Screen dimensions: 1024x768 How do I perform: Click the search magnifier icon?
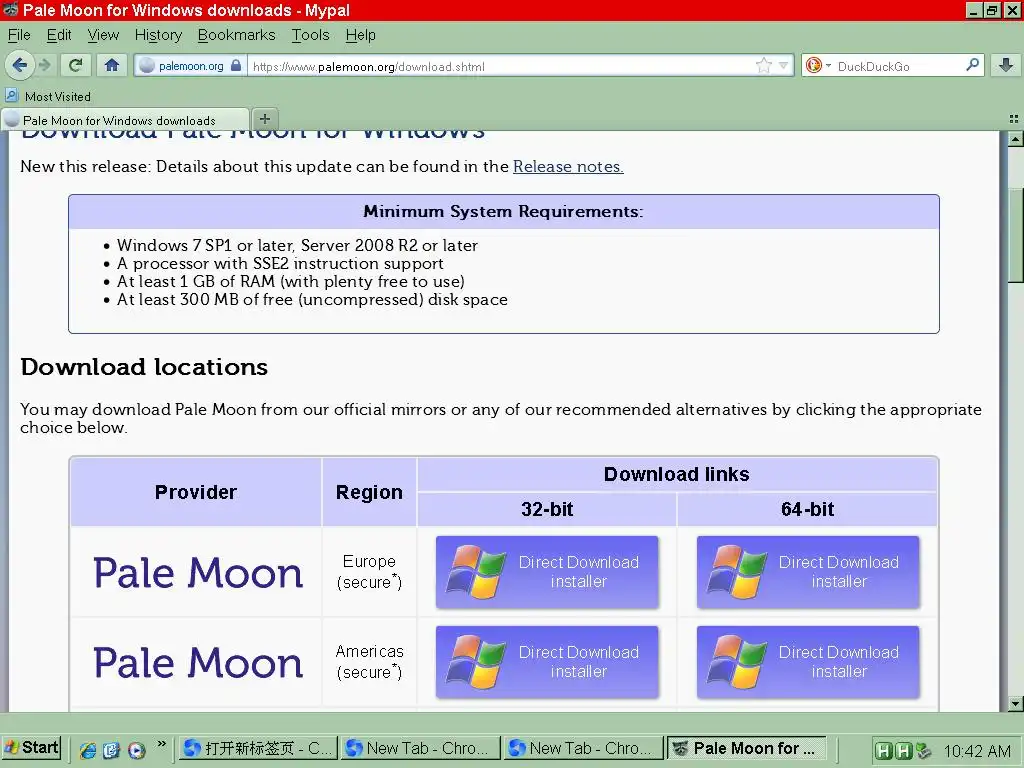click(972, 65)
